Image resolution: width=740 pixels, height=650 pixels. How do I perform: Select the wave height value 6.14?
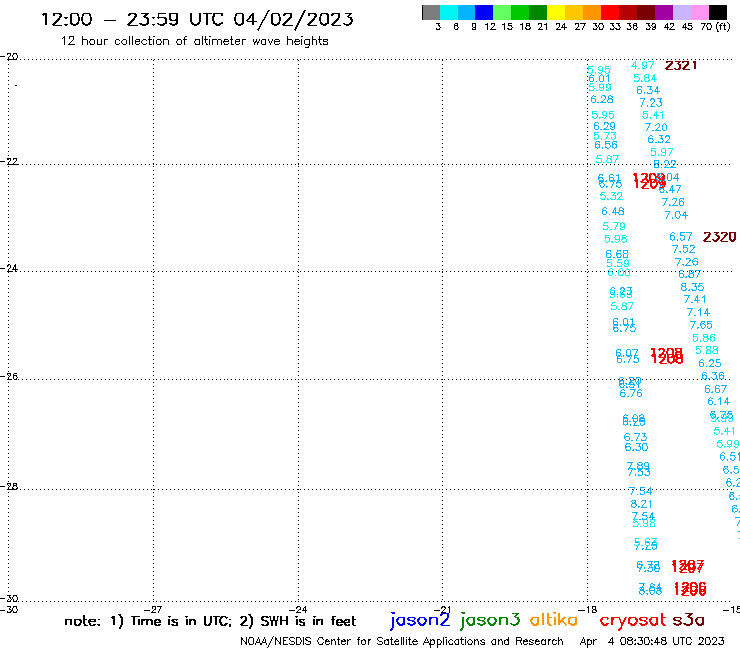[718, 401]
